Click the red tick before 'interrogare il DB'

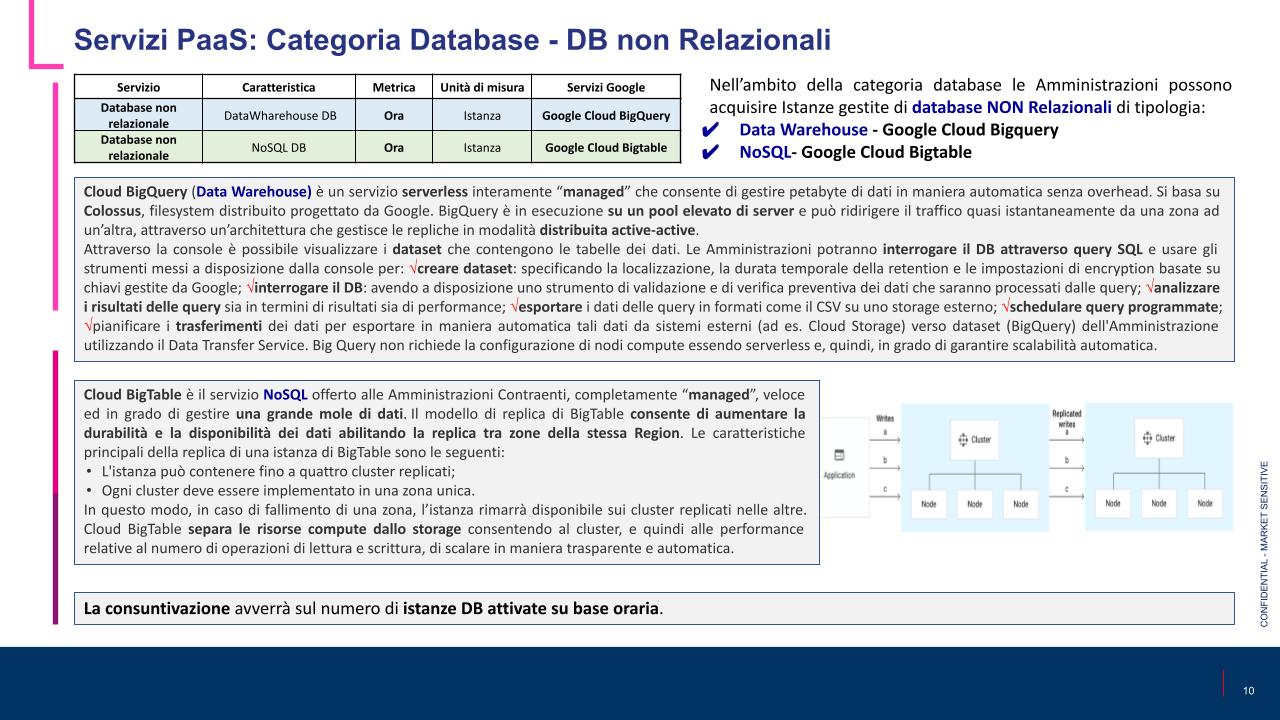(250, 287)
